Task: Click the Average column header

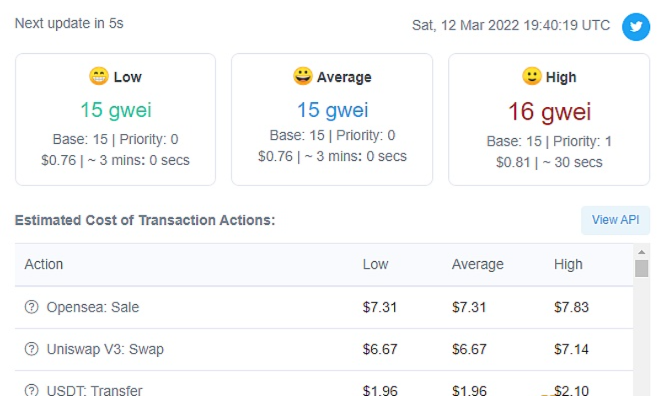Action: tap(478, 264)
